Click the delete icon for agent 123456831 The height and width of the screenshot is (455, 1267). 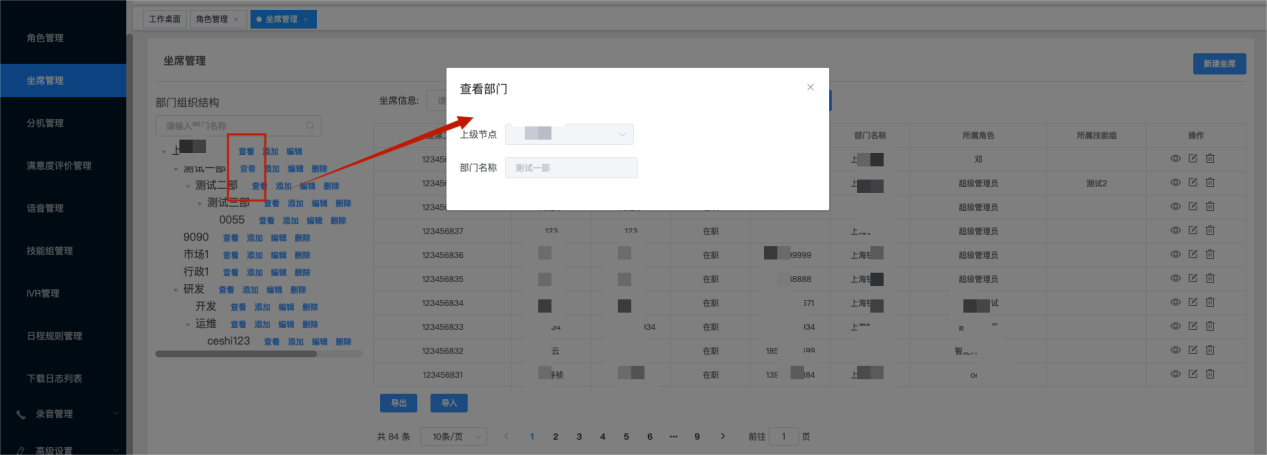click(1209, 375)
